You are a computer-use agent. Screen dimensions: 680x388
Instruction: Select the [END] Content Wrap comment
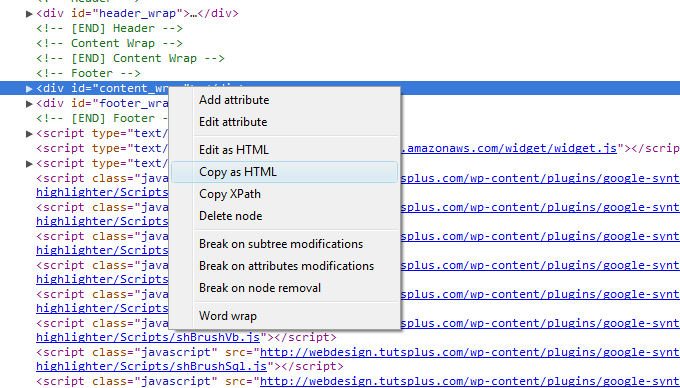[130, 58]
